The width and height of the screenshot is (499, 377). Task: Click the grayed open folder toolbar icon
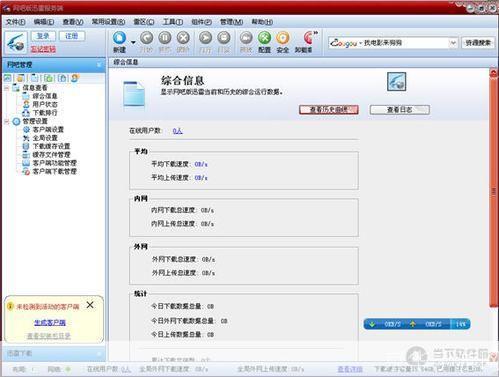[x=224, y=38]
